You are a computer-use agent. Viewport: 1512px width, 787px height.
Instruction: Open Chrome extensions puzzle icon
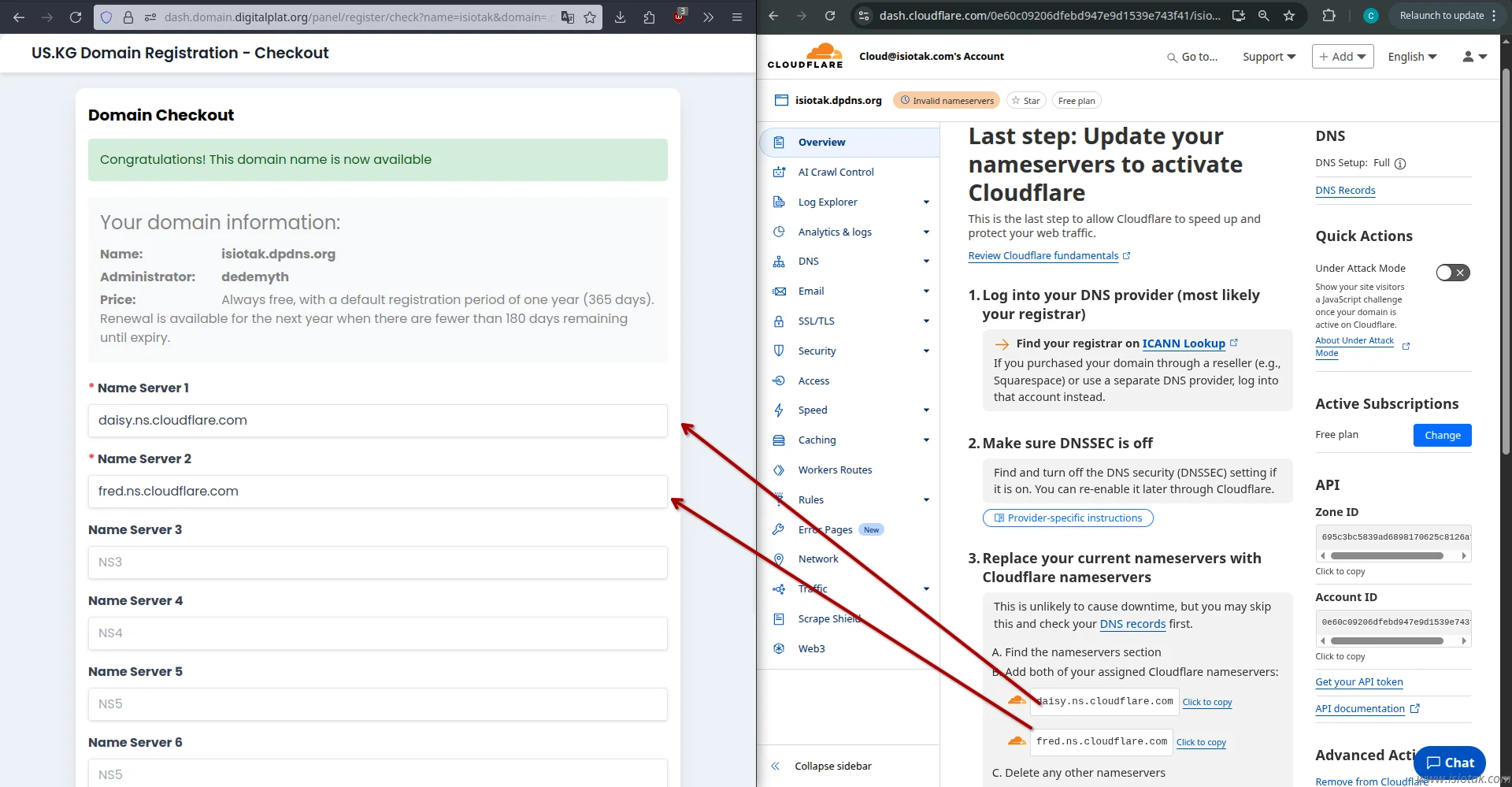(x=1329, y=16)
